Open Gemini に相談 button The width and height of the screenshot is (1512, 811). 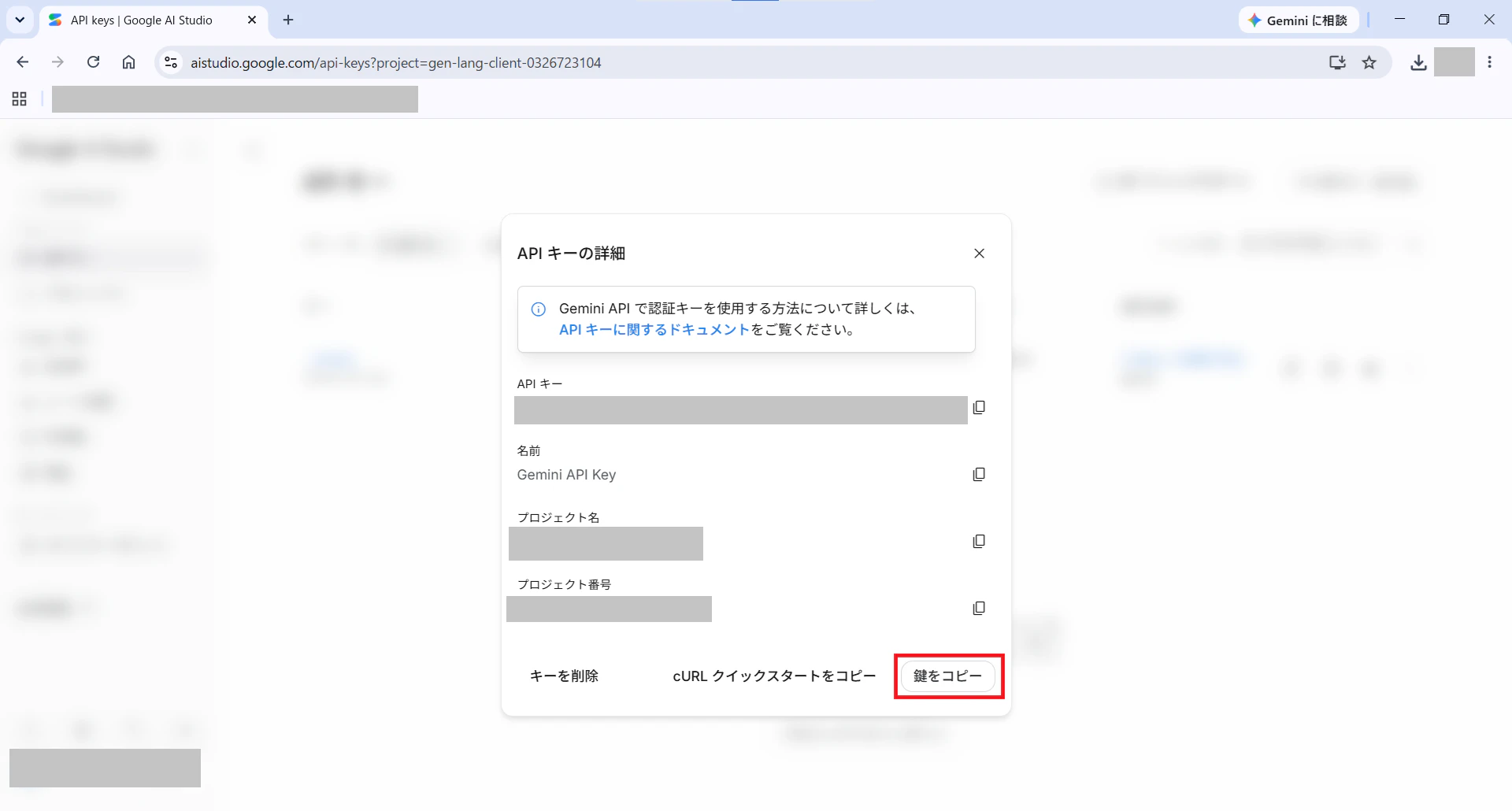click(x=1299, y=20)
